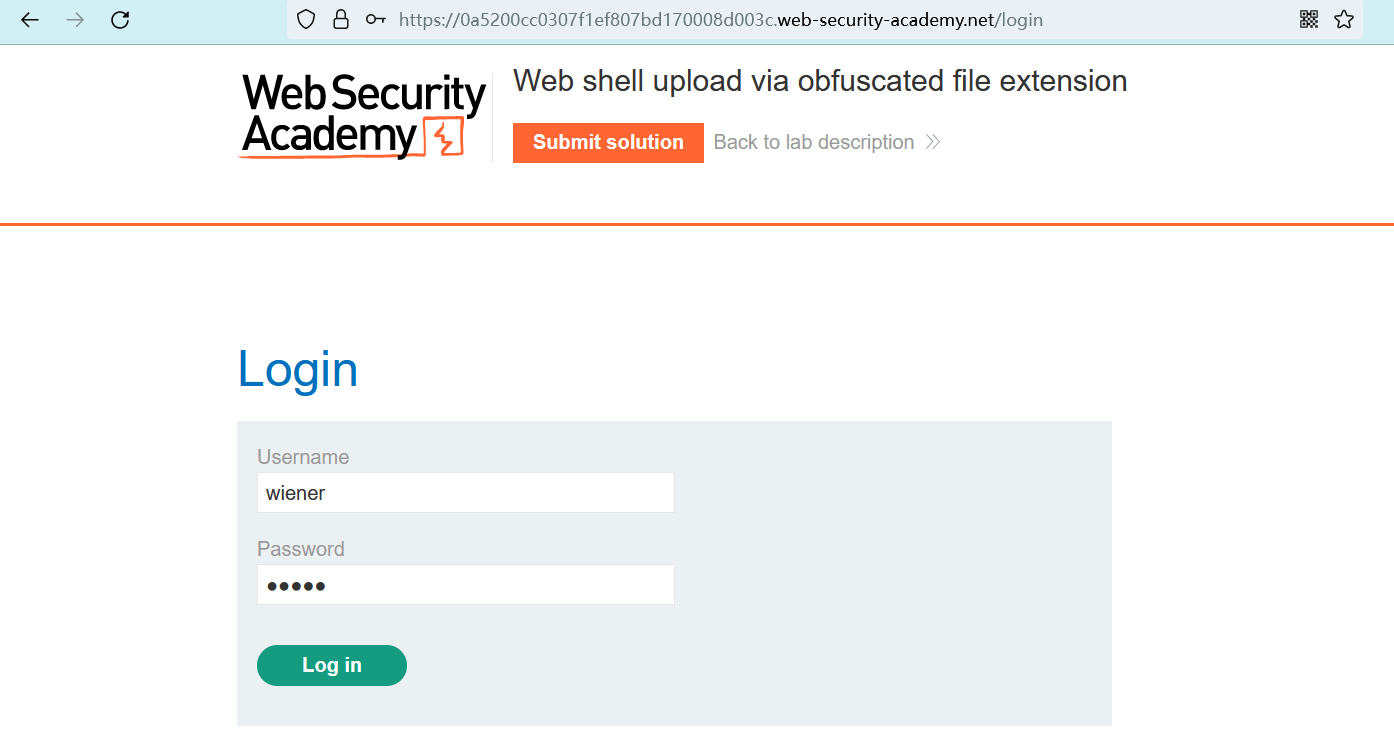The height and width of the screenshot is (756, 1394).
Task: Click the double chevron beside lab description
Action: [x=933, y=142]
